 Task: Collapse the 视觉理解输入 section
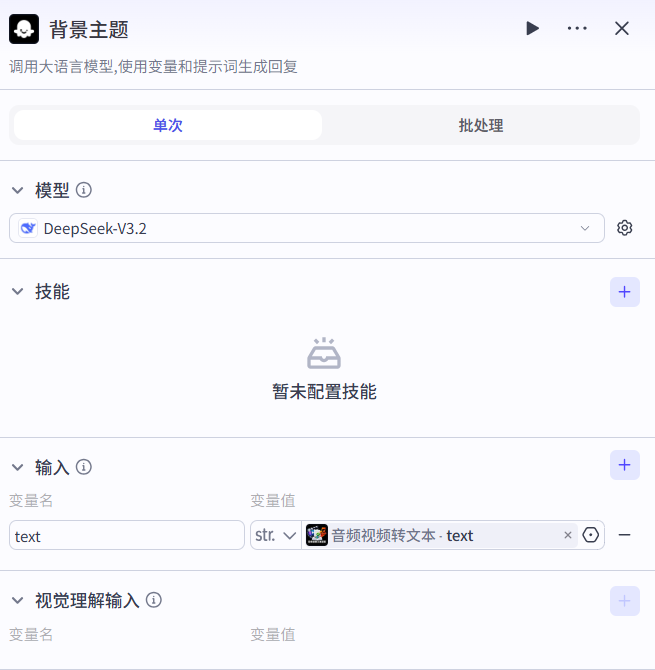(x=18, y=600)
